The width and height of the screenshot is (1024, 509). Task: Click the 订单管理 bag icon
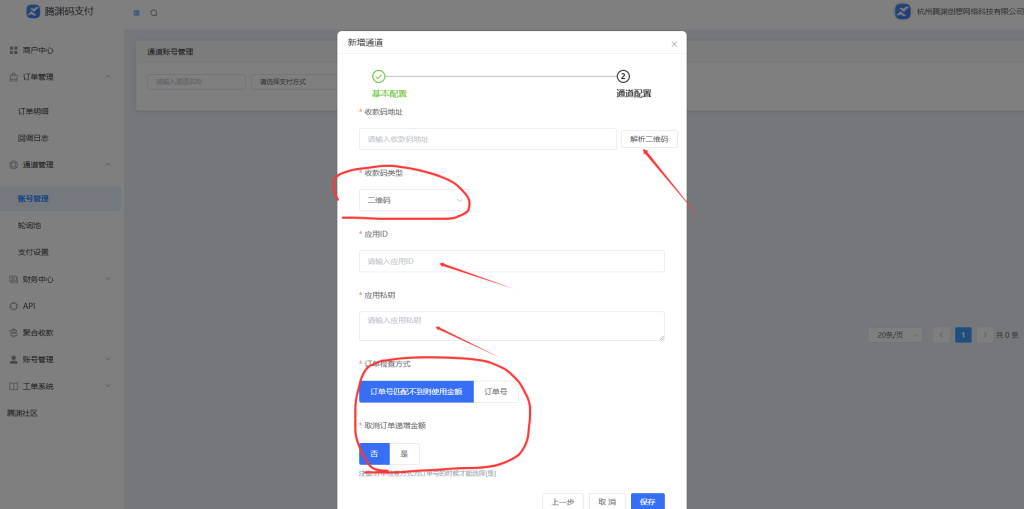click(13, 77)
